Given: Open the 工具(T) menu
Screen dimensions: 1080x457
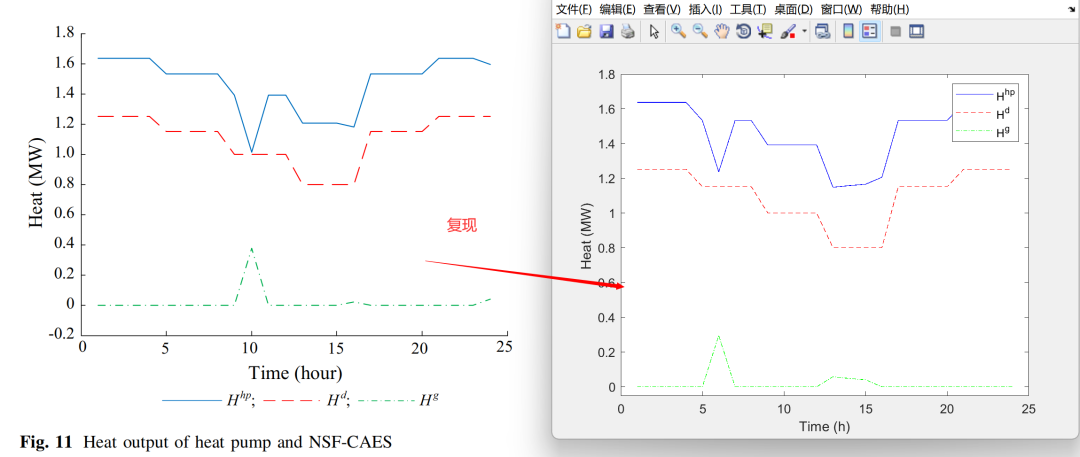Looking at the screenshot, I should point(748,9).
